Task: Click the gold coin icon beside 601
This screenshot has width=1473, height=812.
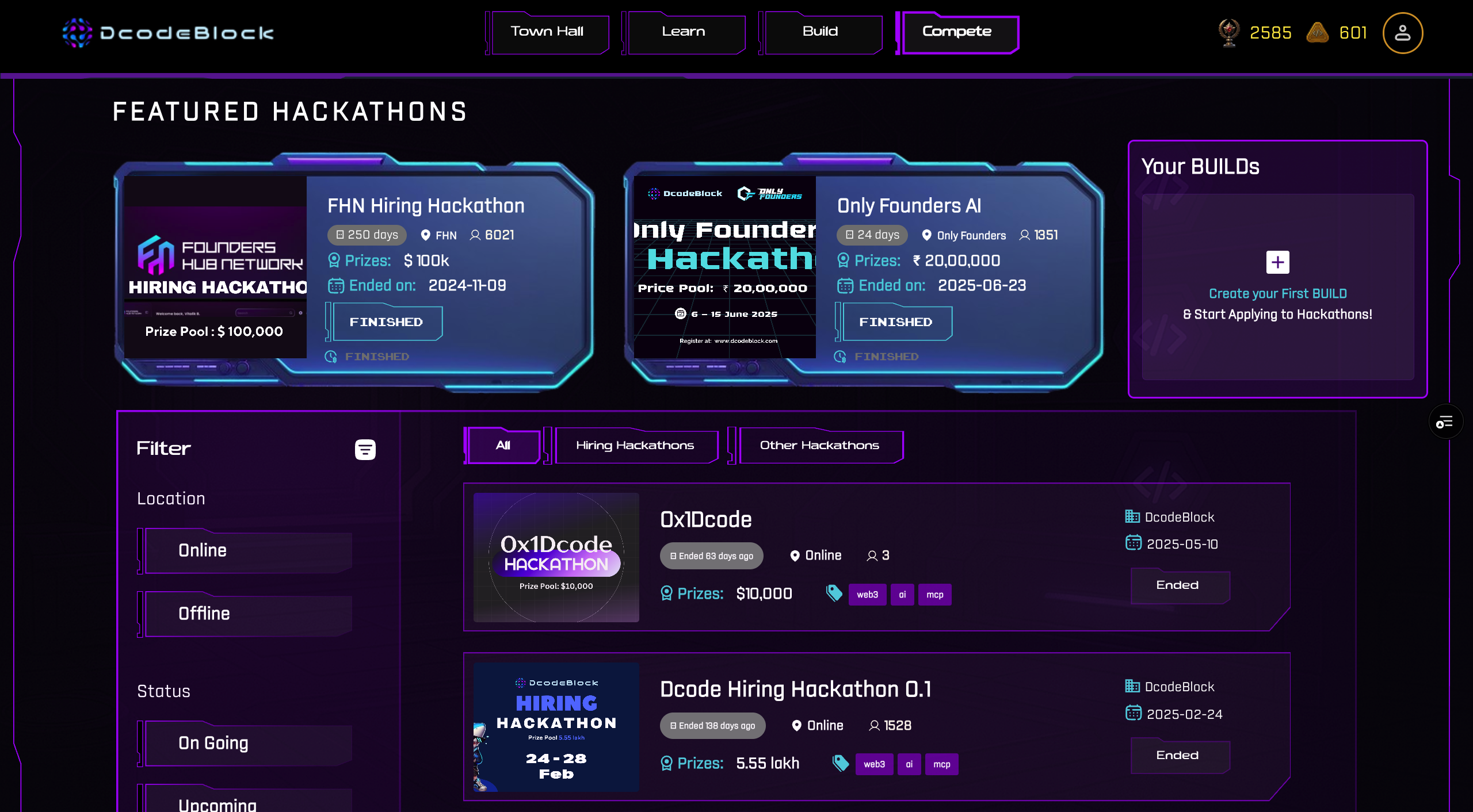Action: coord(1317,33)
